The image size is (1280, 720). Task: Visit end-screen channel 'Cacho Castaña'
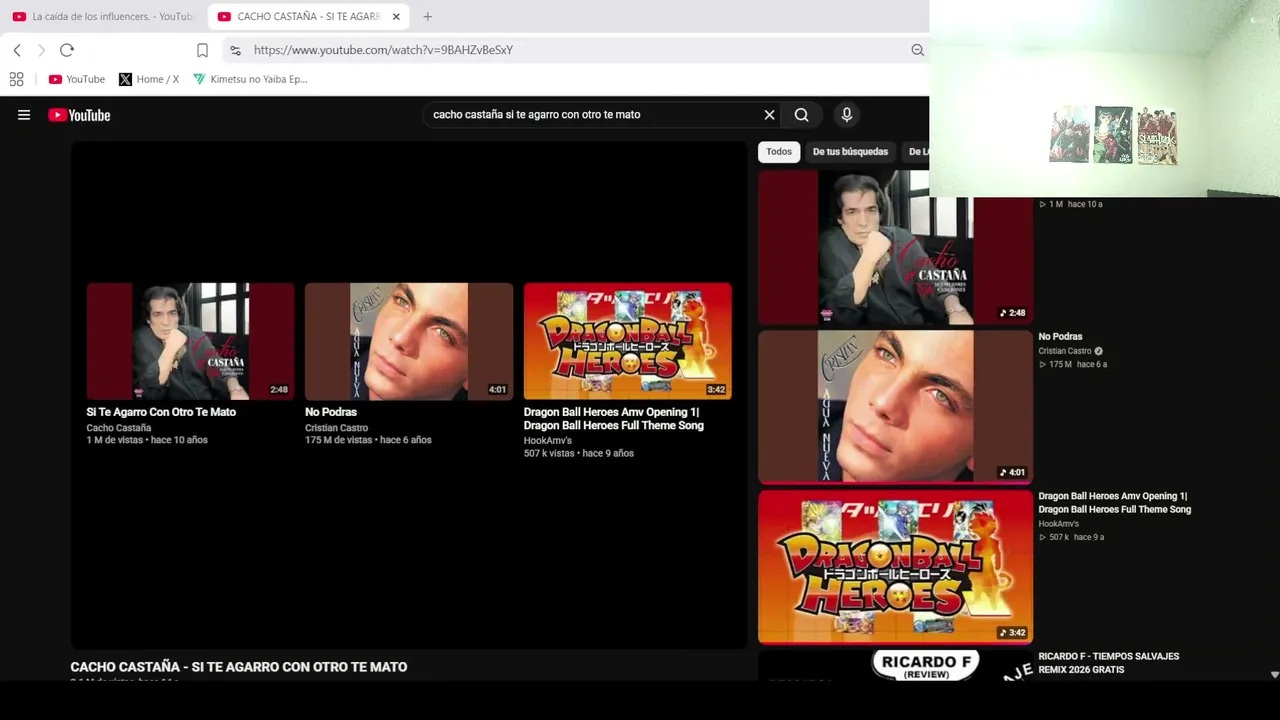pyautogui.click(x=119, y=428)
